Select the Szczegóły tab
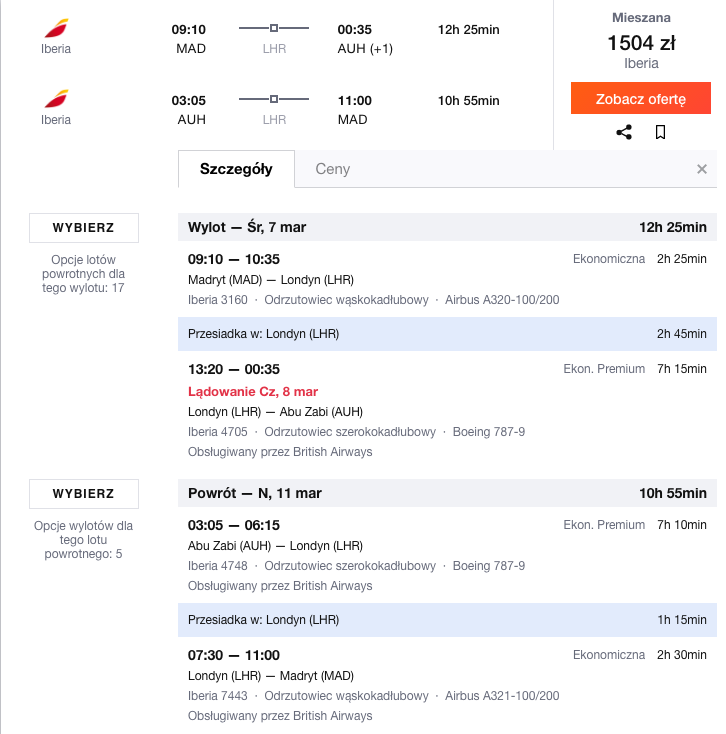The height and width of the screenshot is (734, 726). coord(236,169)
